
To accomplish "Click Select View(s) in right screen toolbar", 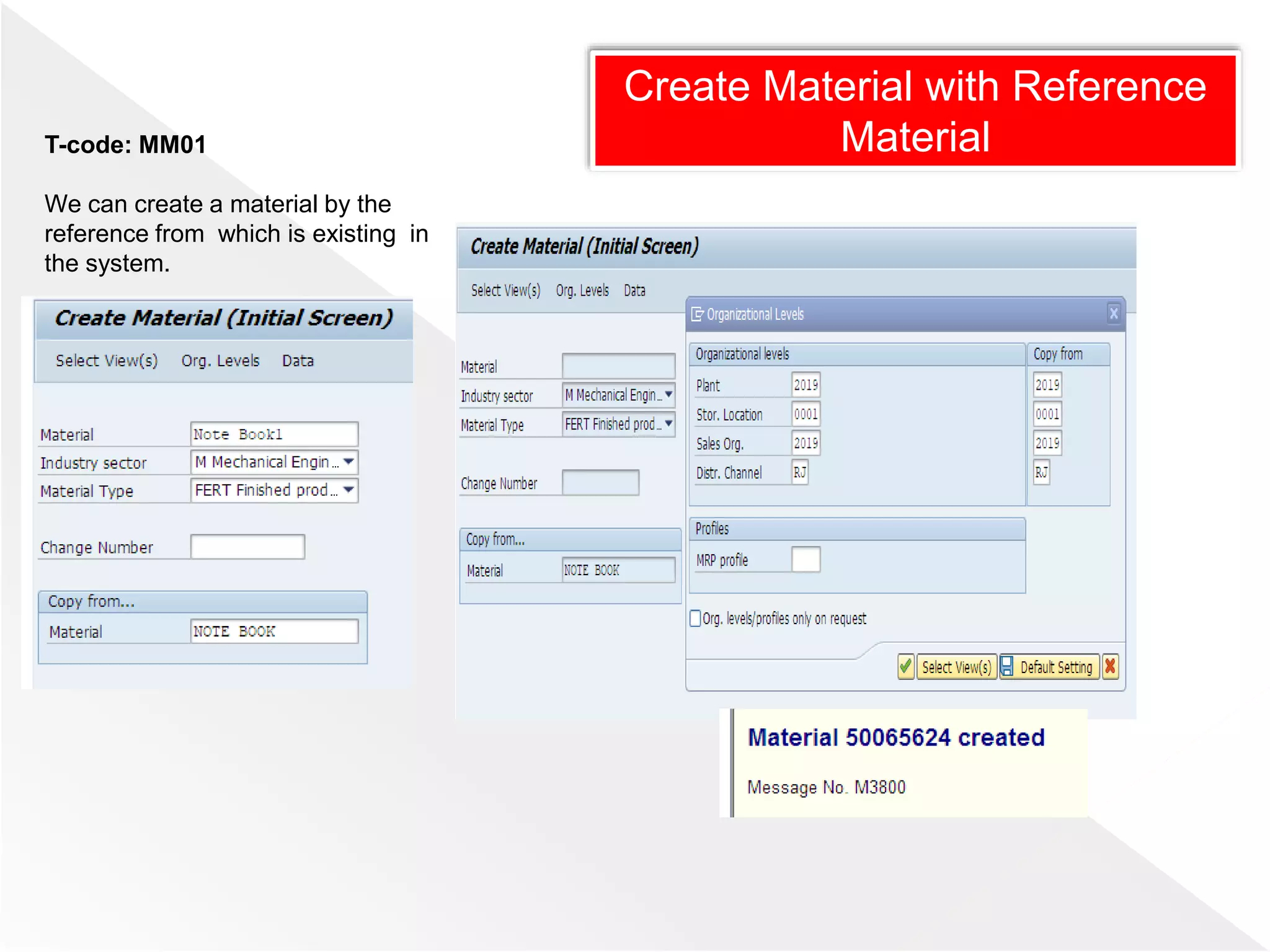I will [x=505, y=290].
